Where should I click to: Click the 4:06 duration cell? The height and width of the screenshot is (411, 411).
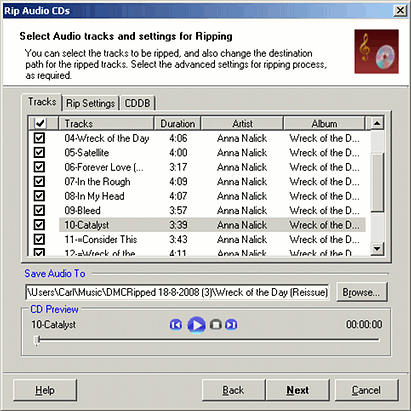(x=178, y=138)
